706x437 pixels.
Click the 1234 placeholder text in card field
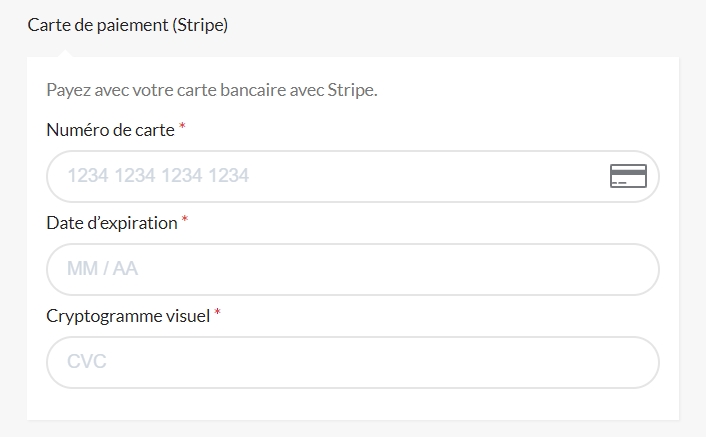click(x=158, y=176)
